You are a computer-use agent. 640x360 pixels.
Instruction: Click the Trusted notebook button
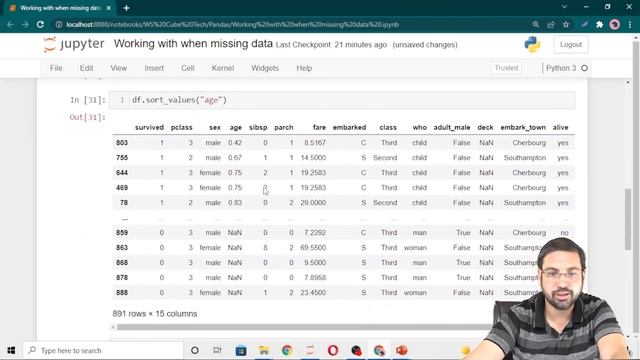(506, 68)
